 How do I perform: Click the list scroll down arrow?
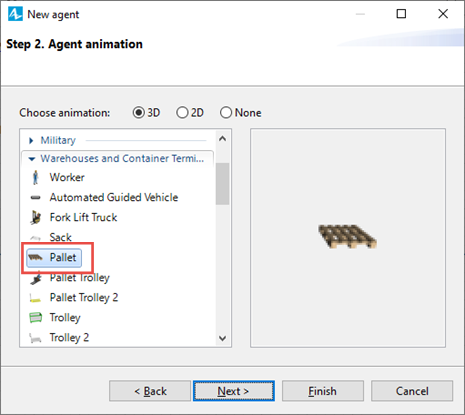click(x=222, y=338)
